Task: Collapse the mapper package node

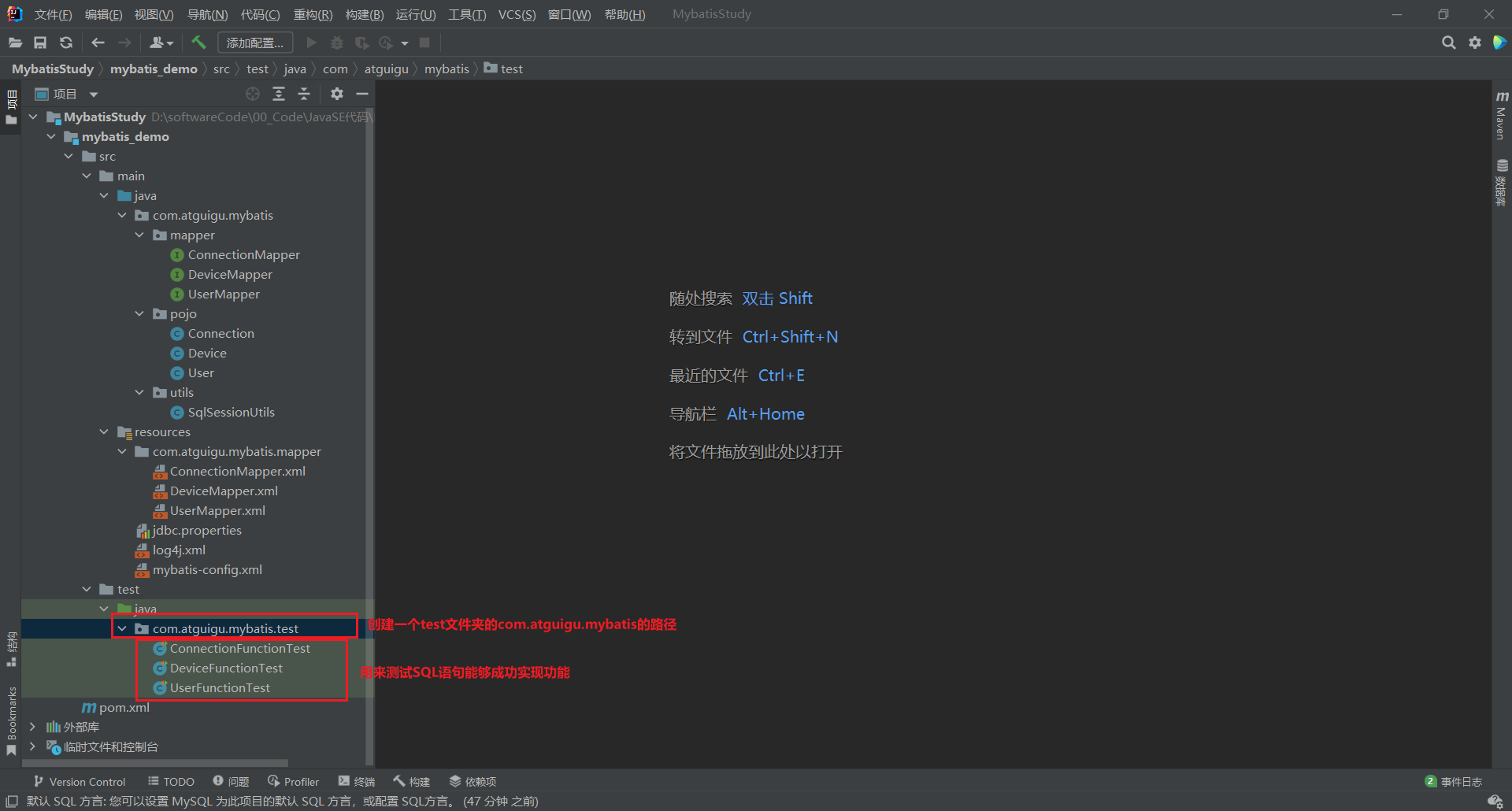Action: pyautogui.click(x=140, y=235)
